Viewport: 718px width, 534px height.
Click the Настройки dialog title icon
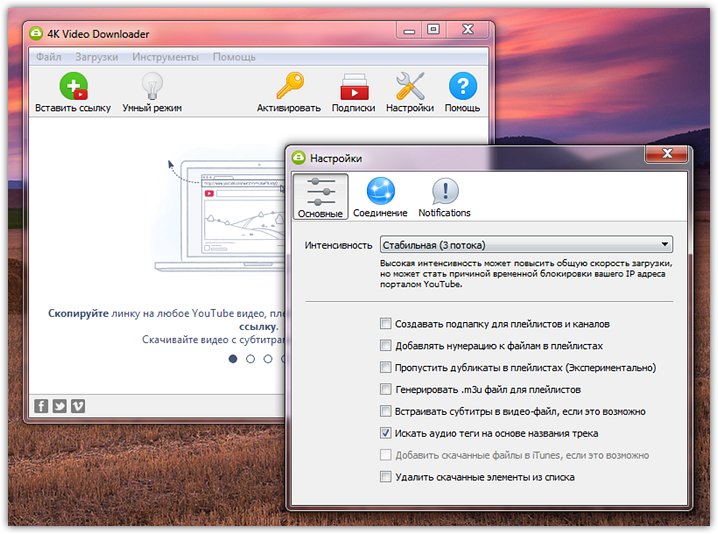tap(299, 158)
